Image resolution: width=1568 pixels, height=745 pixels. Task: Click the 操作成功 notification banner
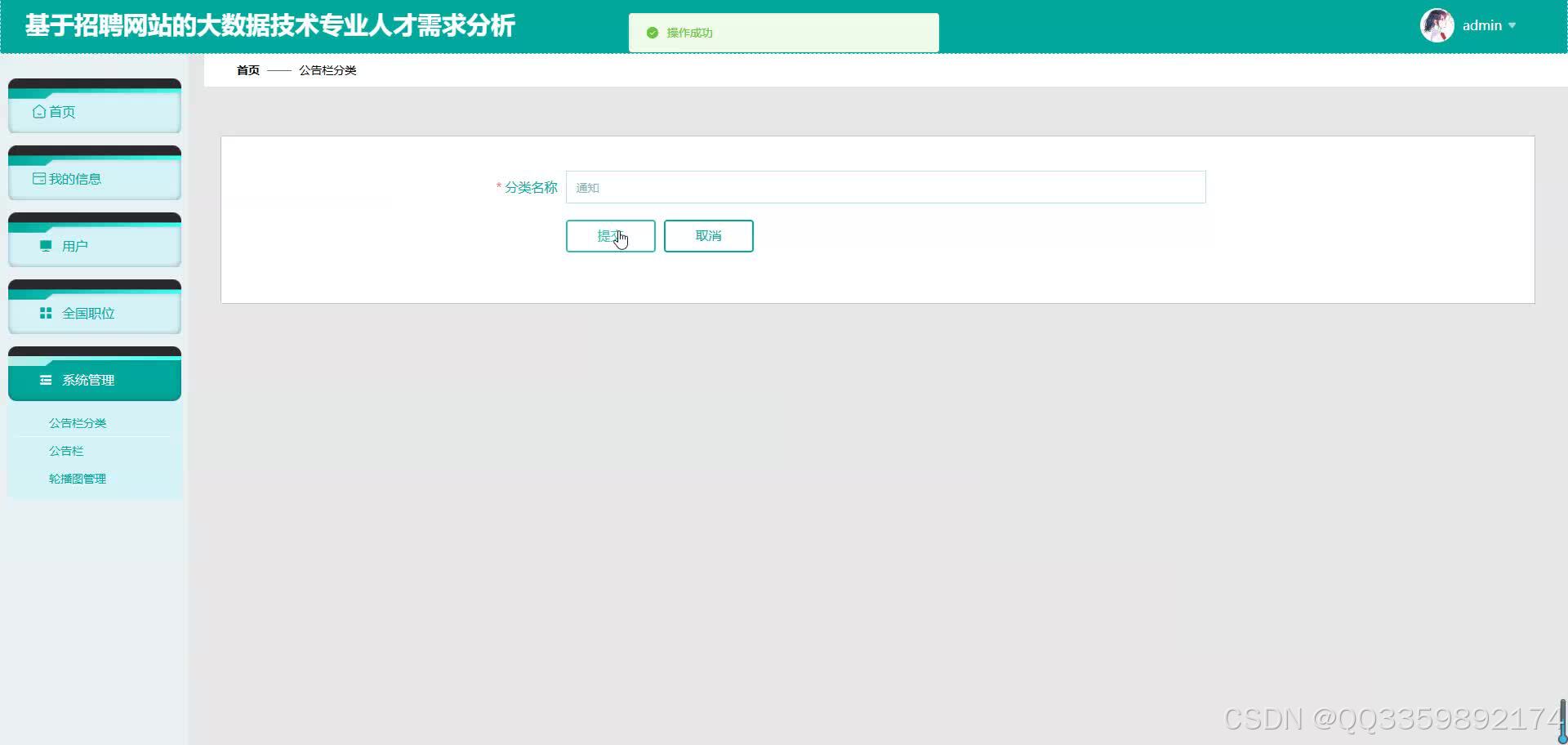tap(782, 33)
